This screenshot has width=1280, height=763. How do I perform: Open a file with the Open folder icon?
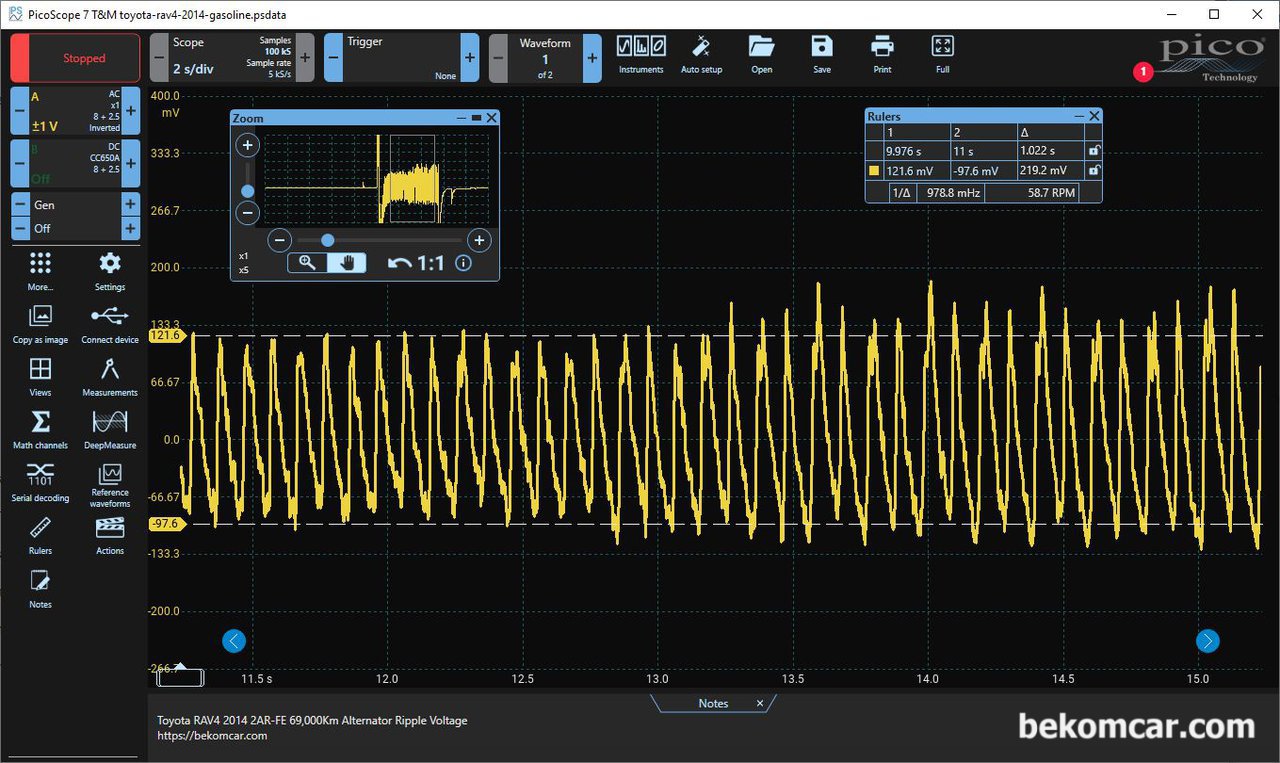[761, 54]
